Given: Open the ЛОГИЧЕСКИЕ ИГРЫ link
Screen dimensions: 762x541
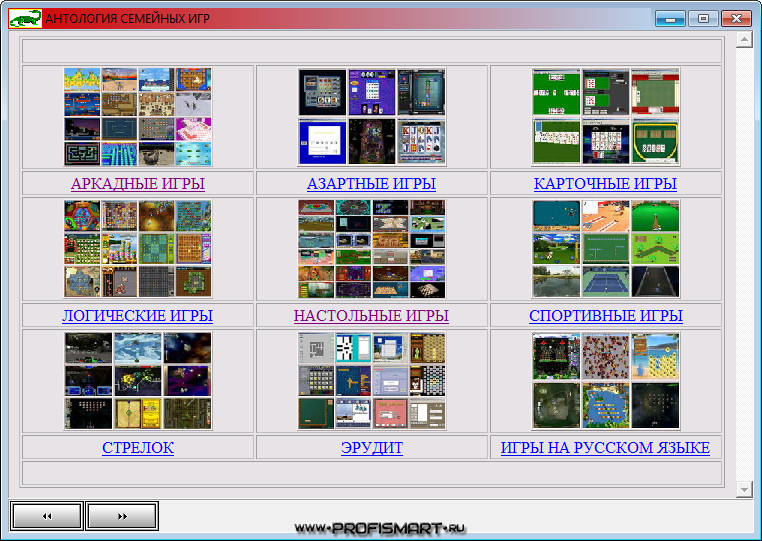Looking at the screenshot, I should 138,315.
